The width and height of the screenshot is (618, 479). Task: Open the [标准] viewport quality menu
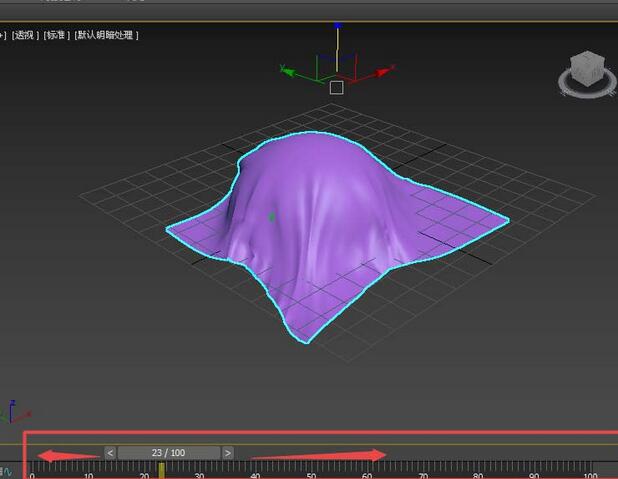tap(54, 35)
